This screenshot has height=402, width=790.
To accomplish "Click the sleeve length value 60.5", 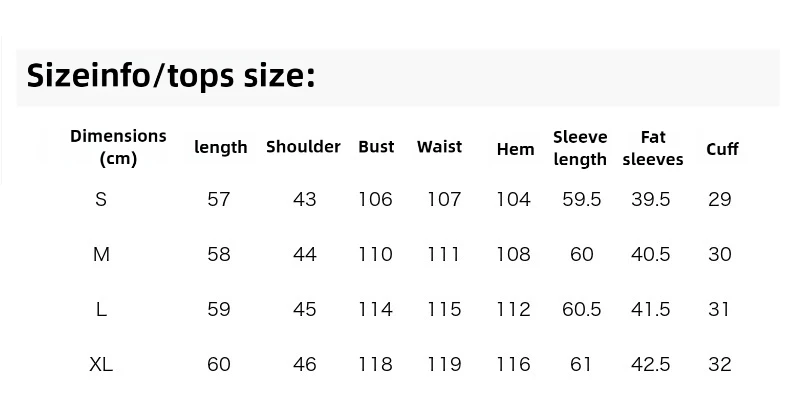I will click(x=582, y=309).
